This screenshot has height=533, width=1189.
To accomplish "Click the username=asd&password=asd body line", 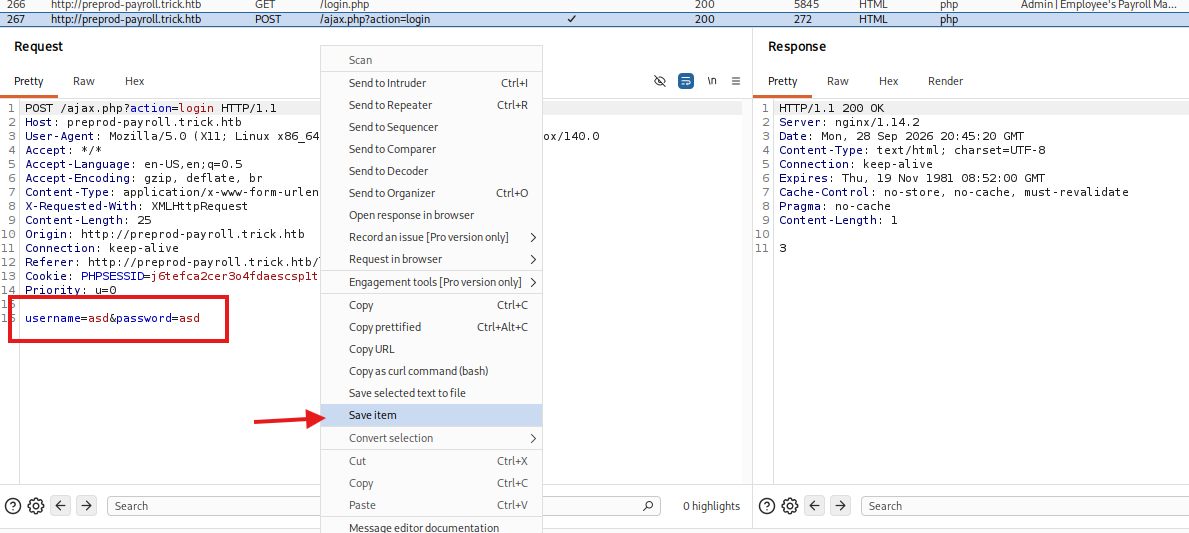I will click(x=112, y=318).
